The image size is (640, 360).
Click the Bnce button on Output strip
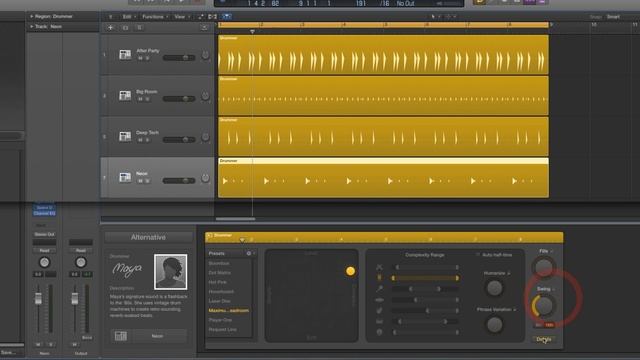click(87, 338)
